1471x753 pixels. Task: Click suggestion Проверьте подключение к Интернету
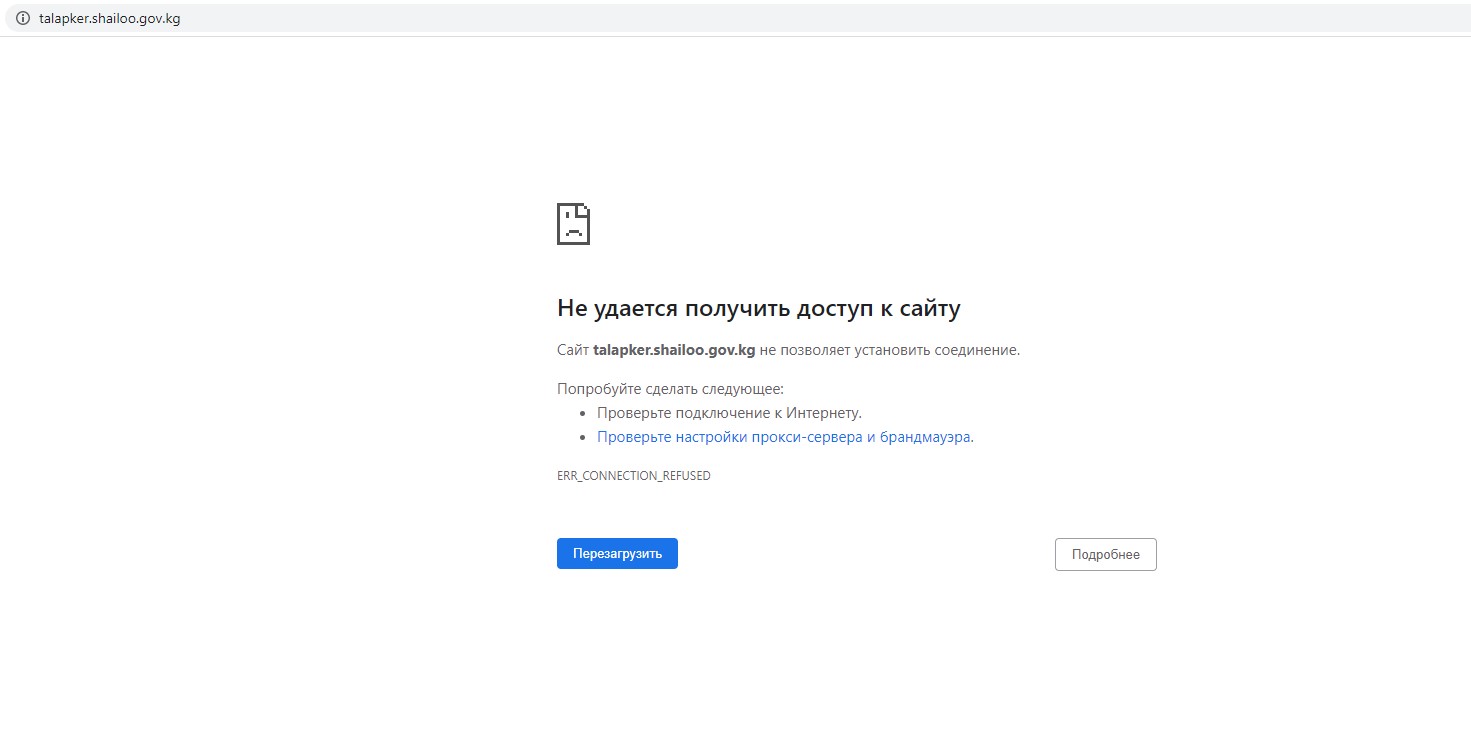[729, 412]
